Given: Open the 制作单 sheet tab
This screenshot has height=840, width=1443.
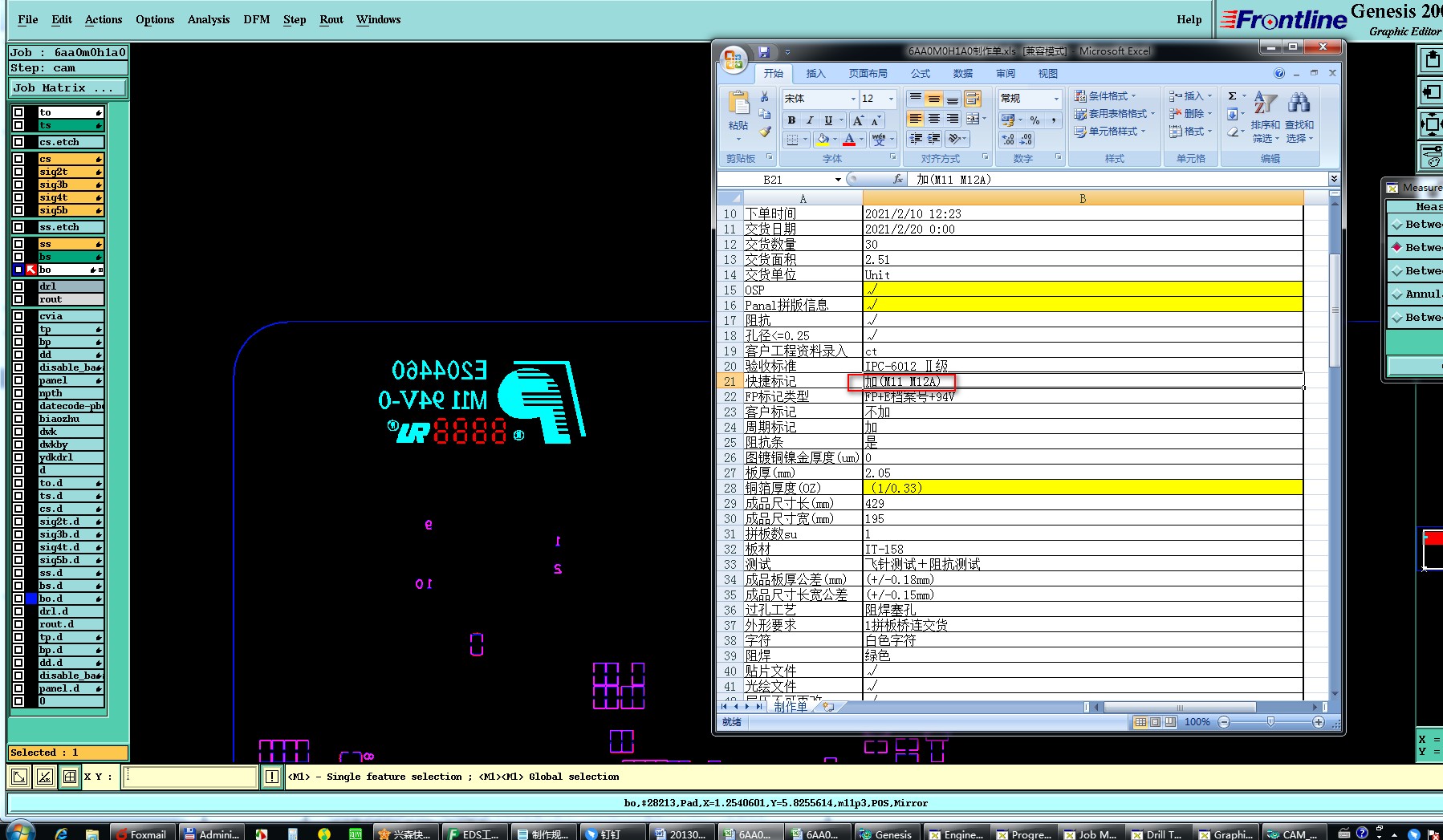Looking at the screenshot, I should (x=791, y=706).
